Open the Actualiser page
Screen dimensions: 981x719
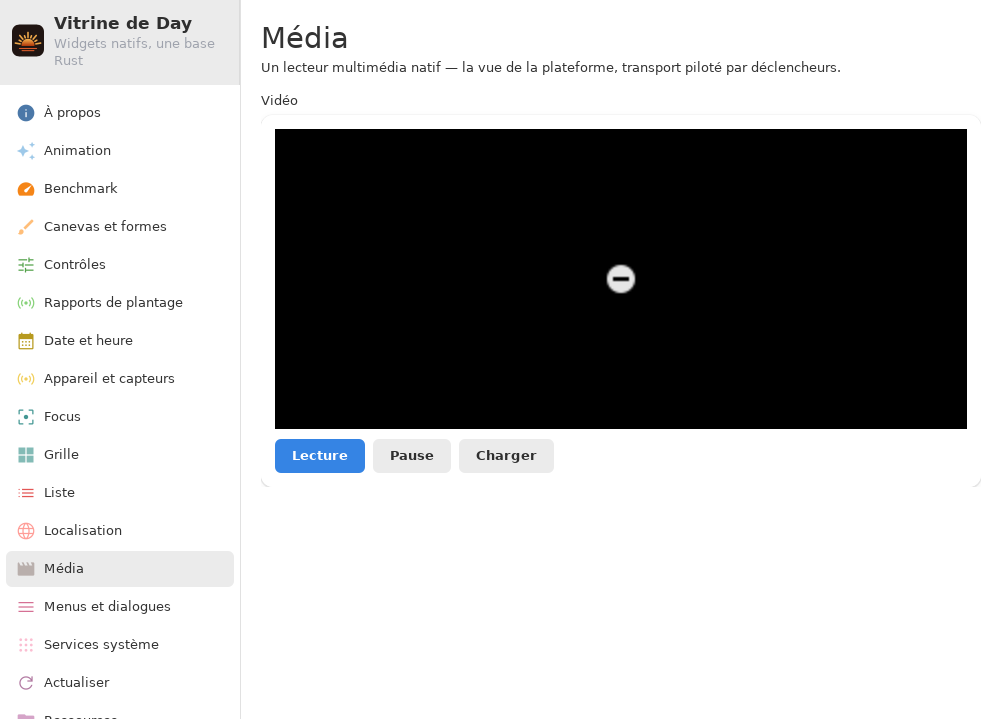pyautogui.click(x=119, y=683)
